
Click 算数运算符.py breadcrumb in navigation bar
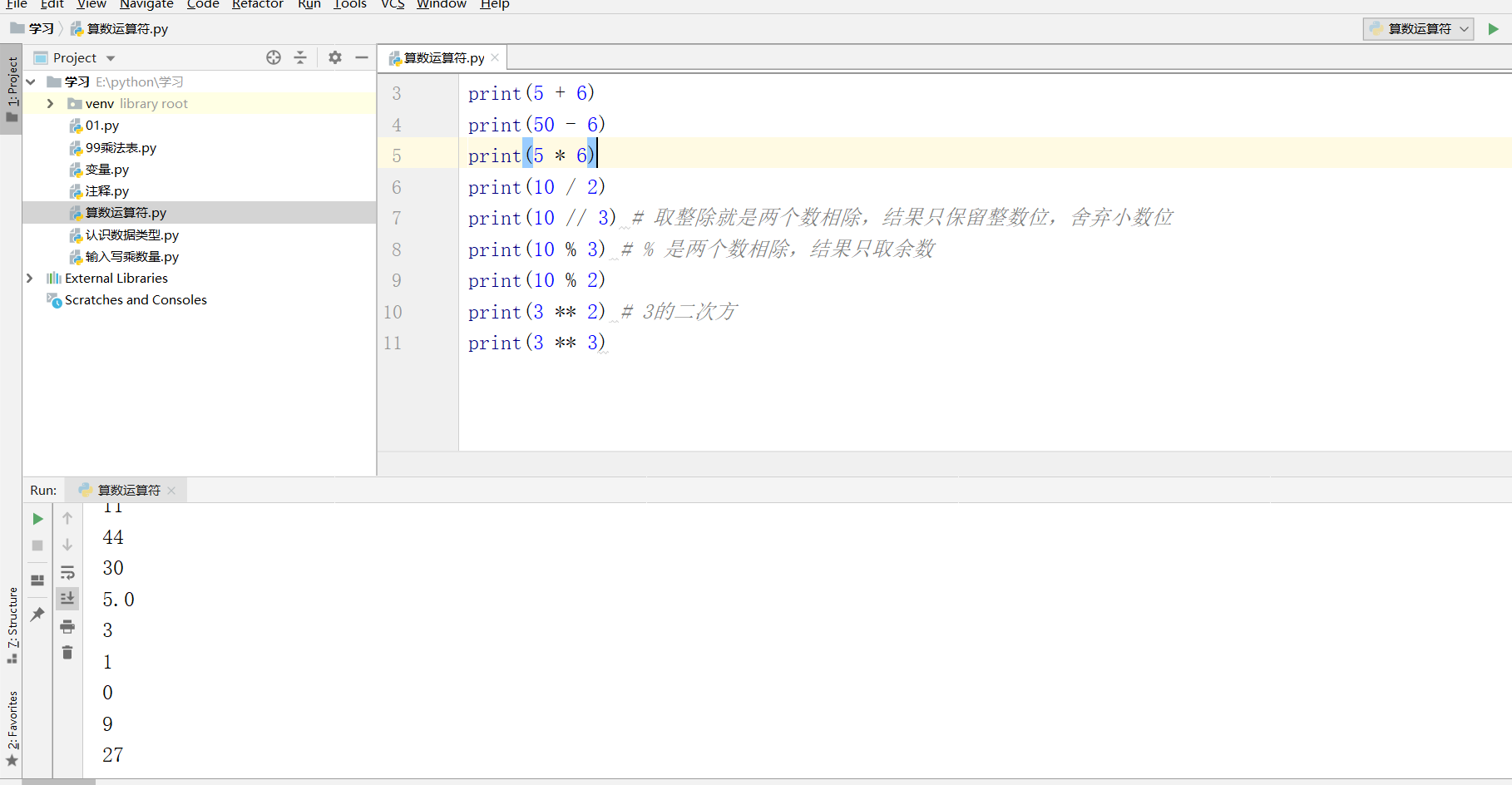119,28
